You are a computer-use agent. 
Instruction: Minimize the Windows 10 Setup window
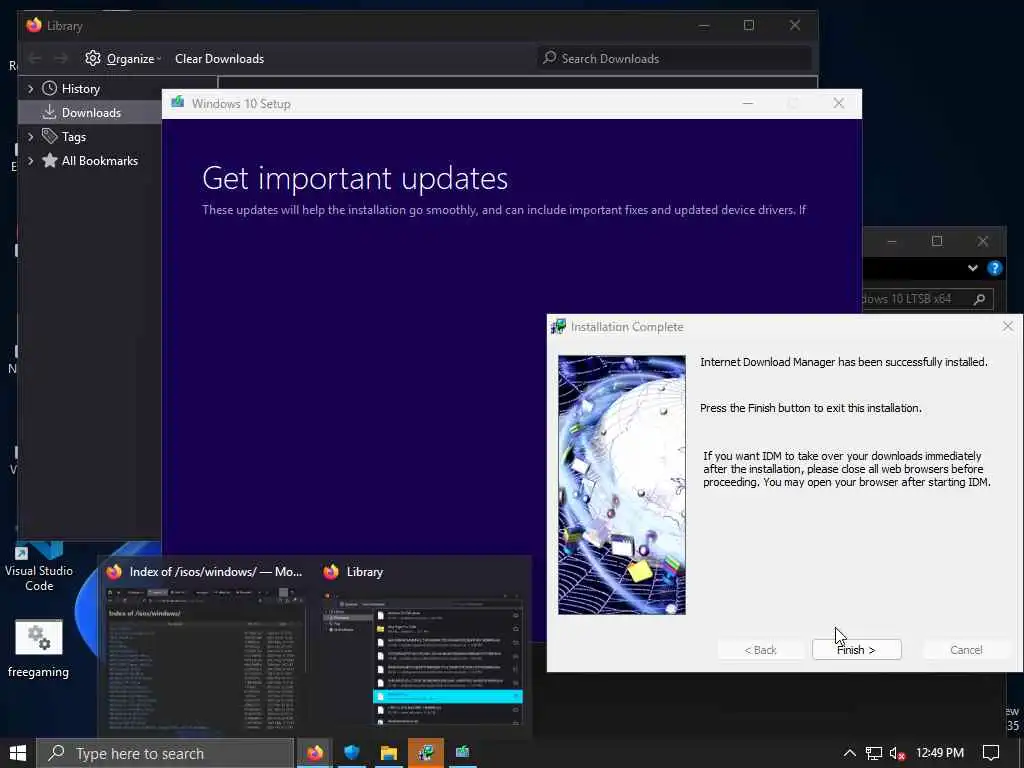748,103
